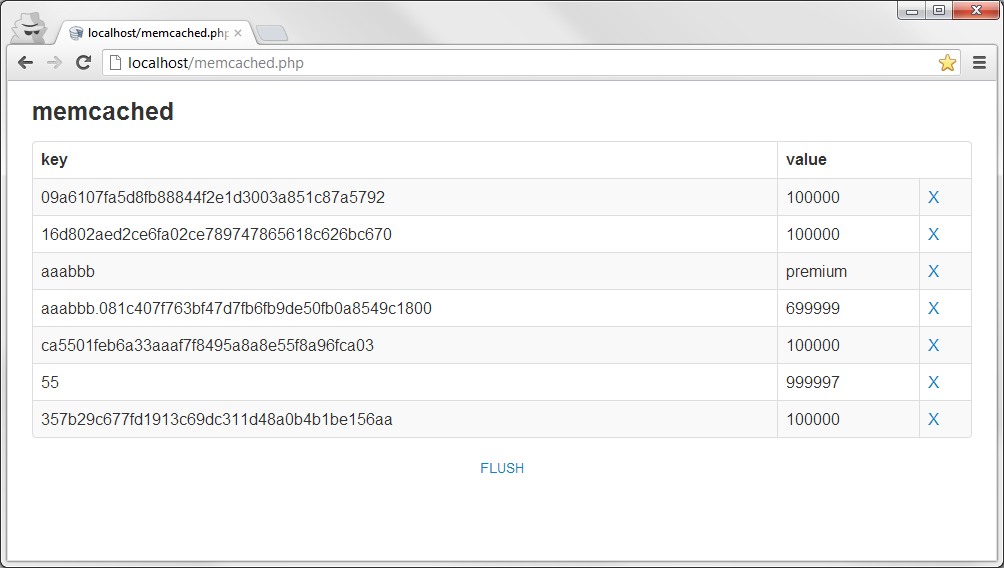The height and width of the screenshot is (568, 1004).
Task: Select the localhost/memcached.php tab
Action: (150, 32)
